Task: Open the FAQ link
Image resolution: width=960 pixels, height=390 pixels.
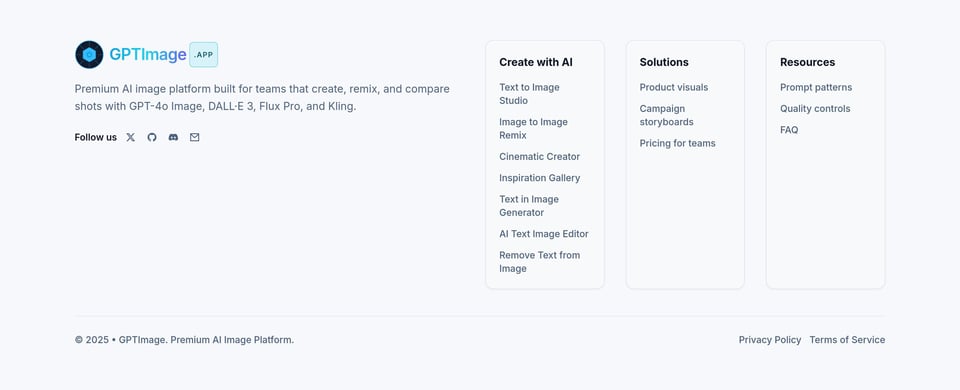Action: click(789, 130)
